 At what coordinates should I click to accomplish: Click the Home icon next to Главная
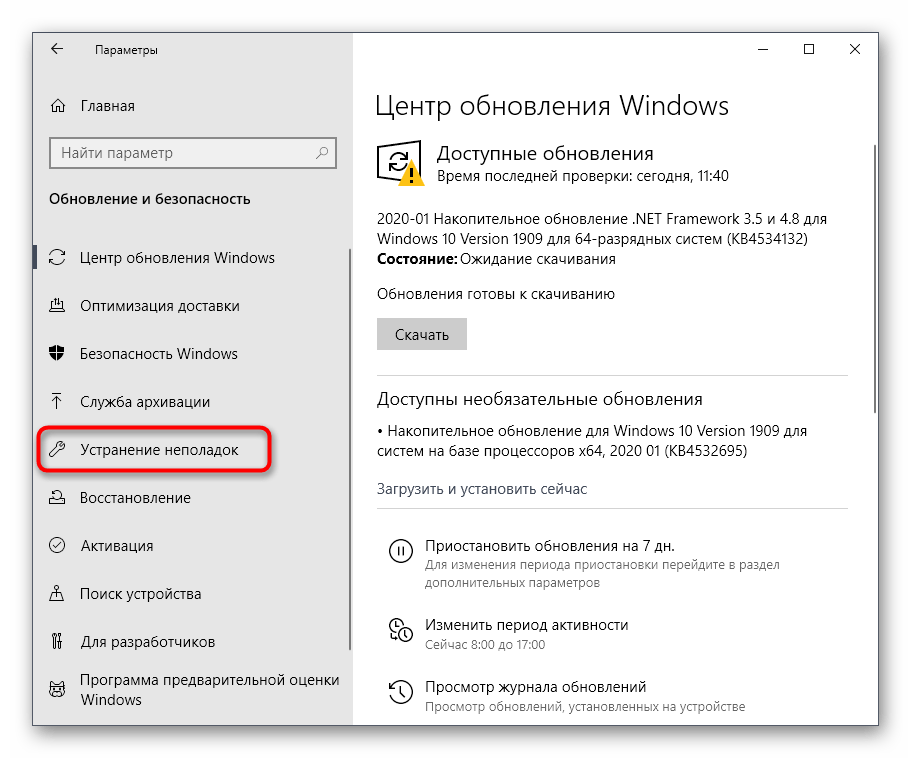click(x=59, y=106)
